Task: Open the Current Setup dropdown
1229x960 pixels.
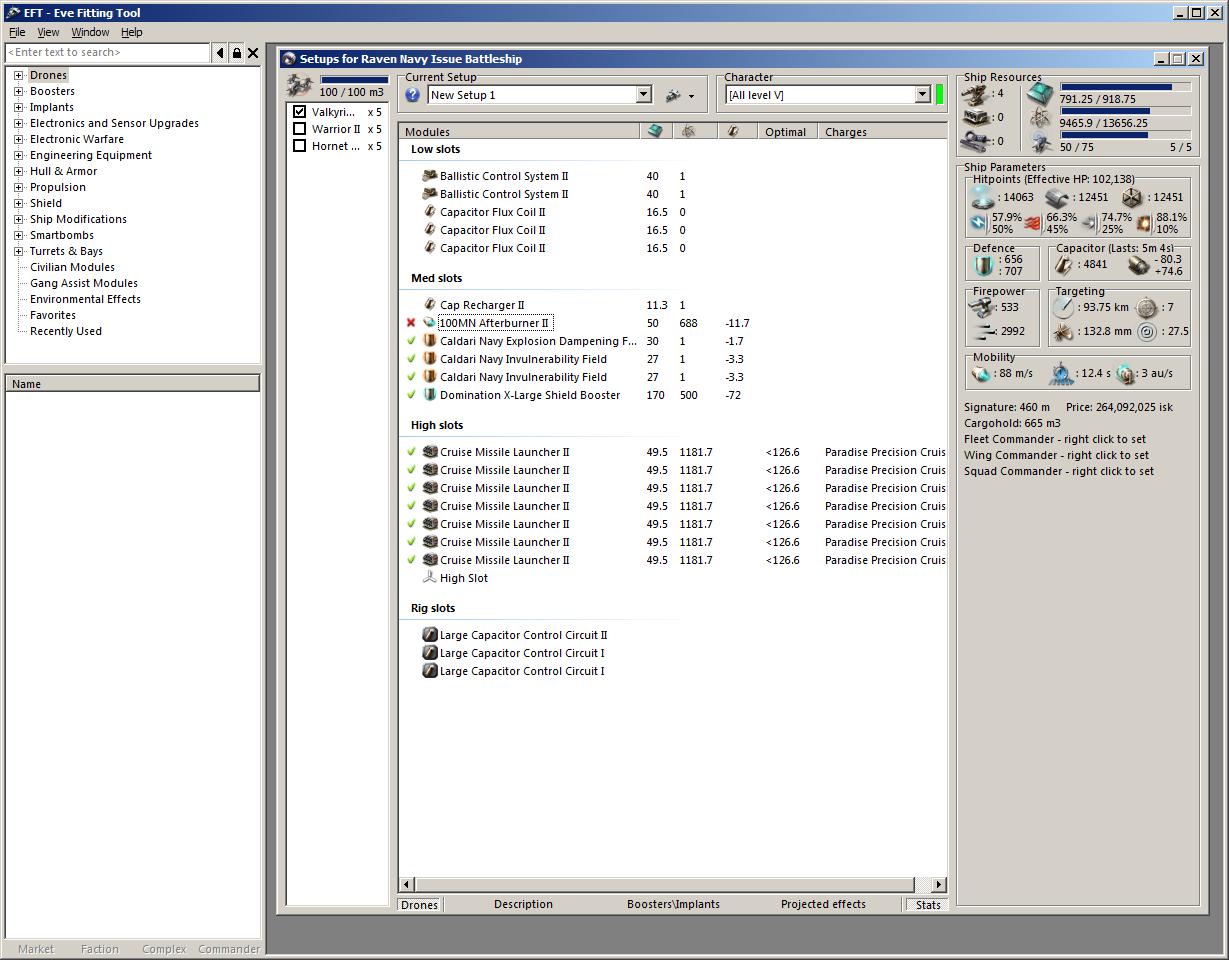Action: 644,95
